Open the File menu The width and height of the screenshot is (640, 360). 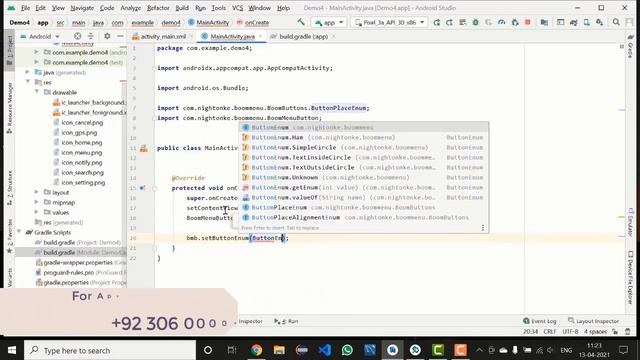click(25, 8)
